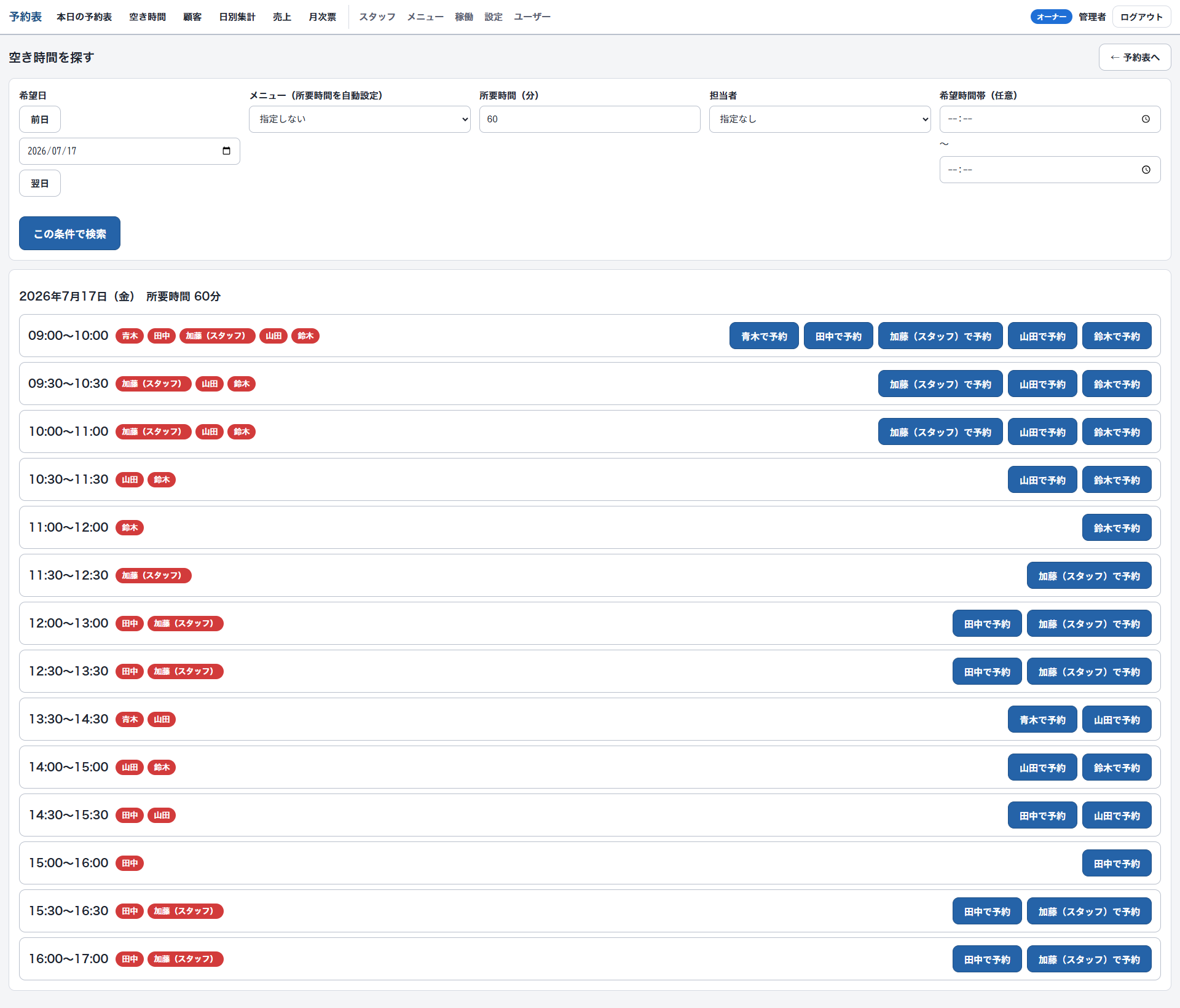
Task: Click the 山田 tag in 14:30〜15:30 row
Action: click(x=162, y=815)
